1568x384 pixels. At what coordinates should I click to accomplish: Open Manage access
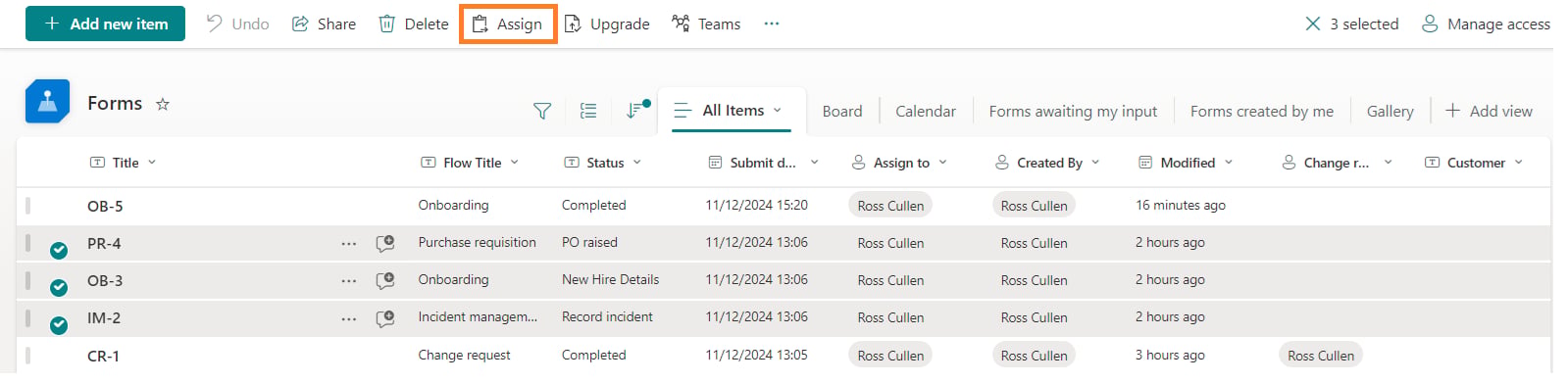coord(1486,24)
